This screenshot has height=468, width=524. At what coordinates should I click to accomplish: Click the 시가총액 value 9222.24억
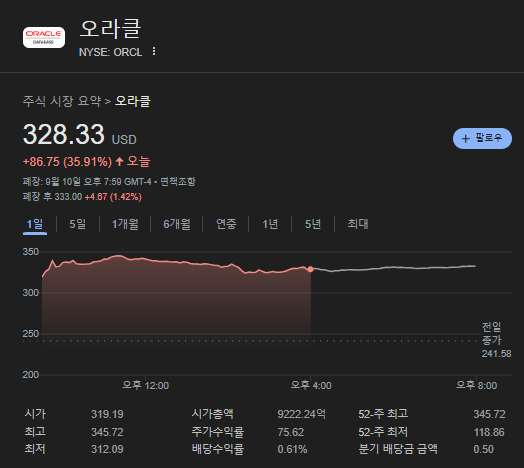point(301,415)
